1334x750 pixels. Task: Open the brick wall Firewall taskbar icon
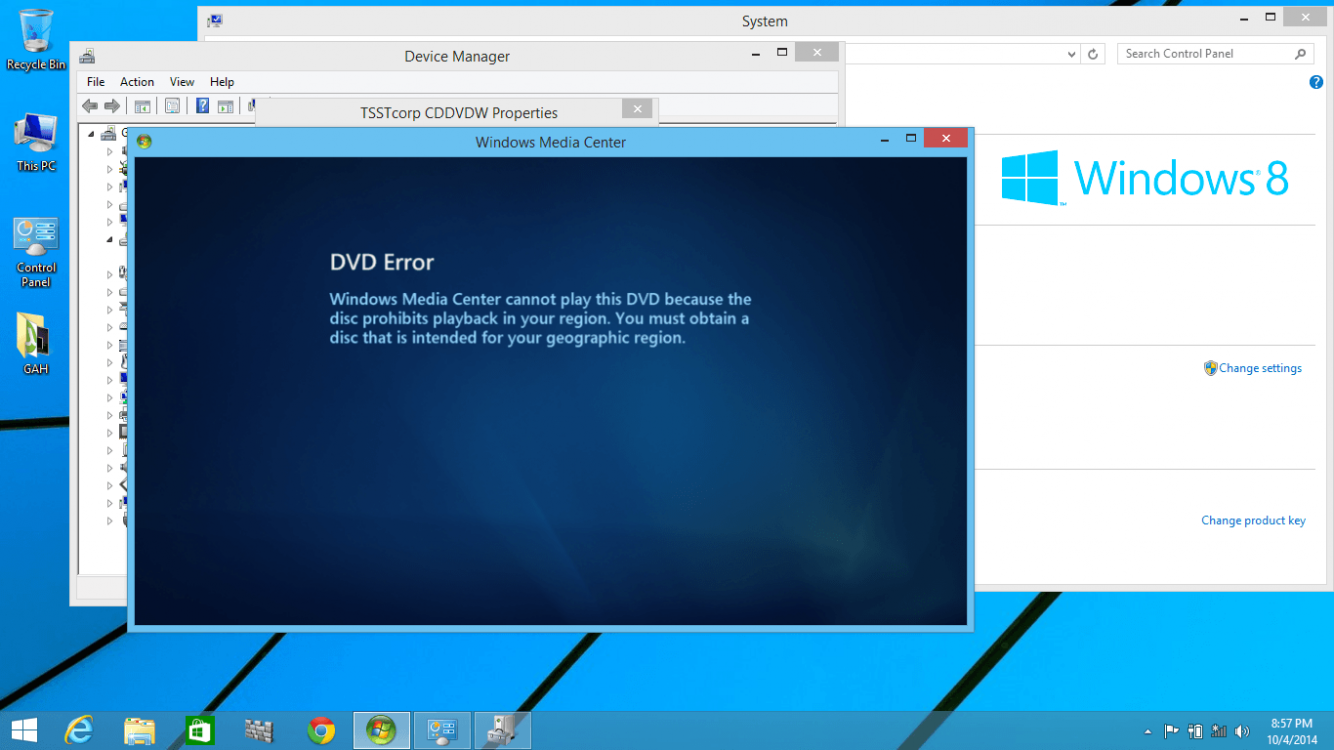coord(260,731)
